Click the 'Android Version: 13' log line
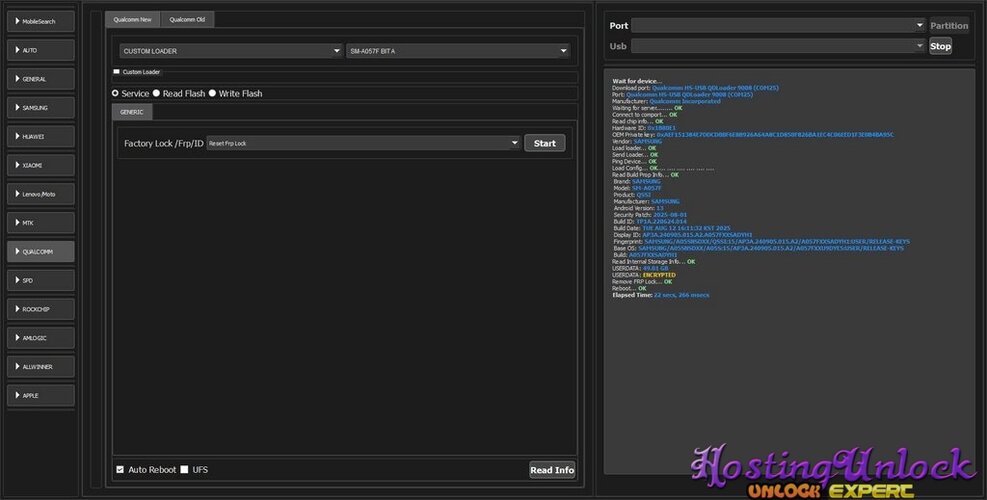Image resolution: width=987 pixels, height=500 pixels. (x=638, y=208)
